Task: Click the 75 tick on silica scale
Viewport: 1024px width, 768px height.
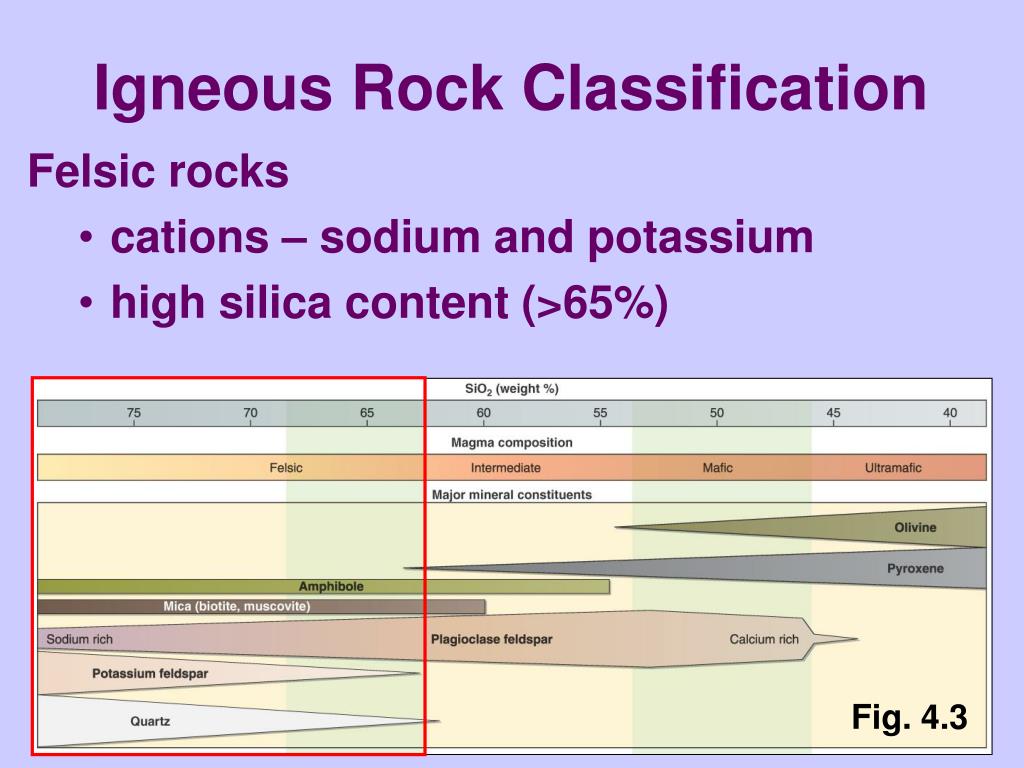Action: (x=133, y=413)
